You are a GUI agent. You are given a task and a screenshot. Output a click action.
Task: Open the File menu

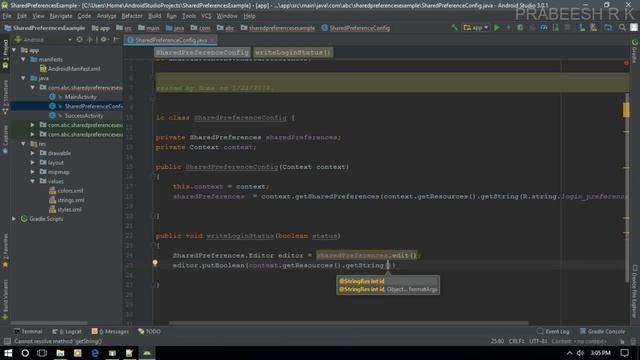(x=7, y=16)
